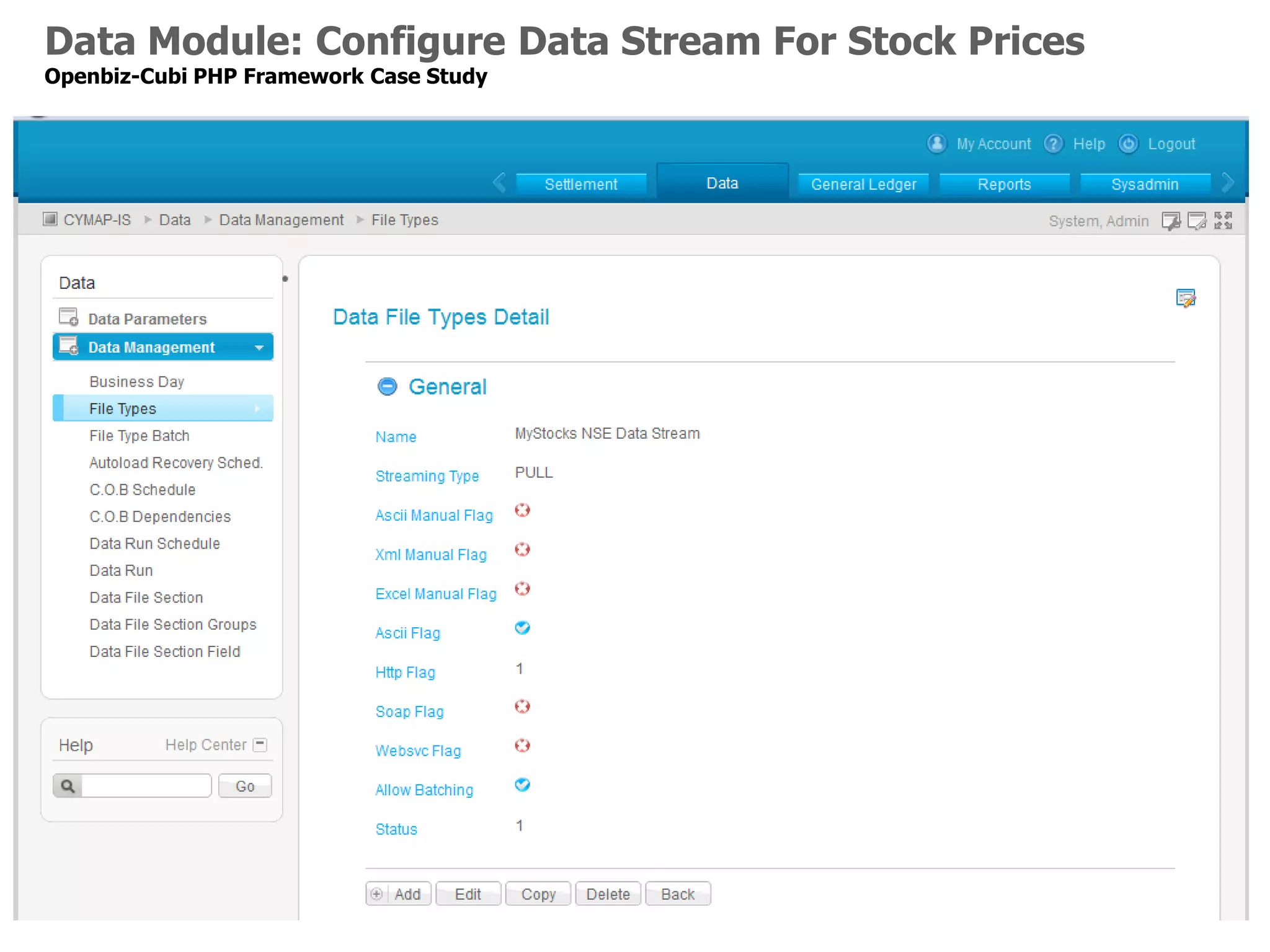Click the Help question mark icon

click(1053, 144)
